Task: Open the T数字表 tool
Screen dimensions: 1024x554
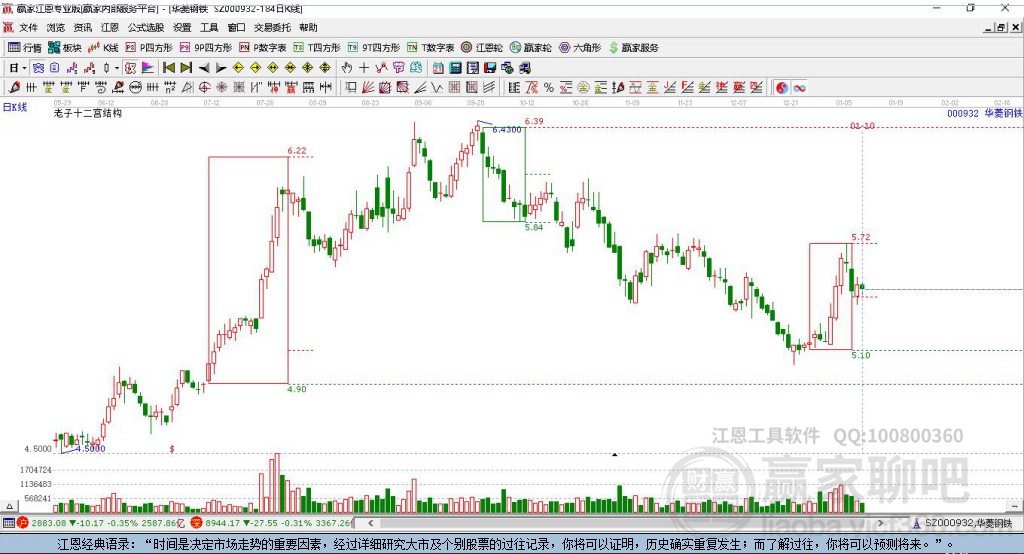Action: pyautogui.click(x=430, y=48)
